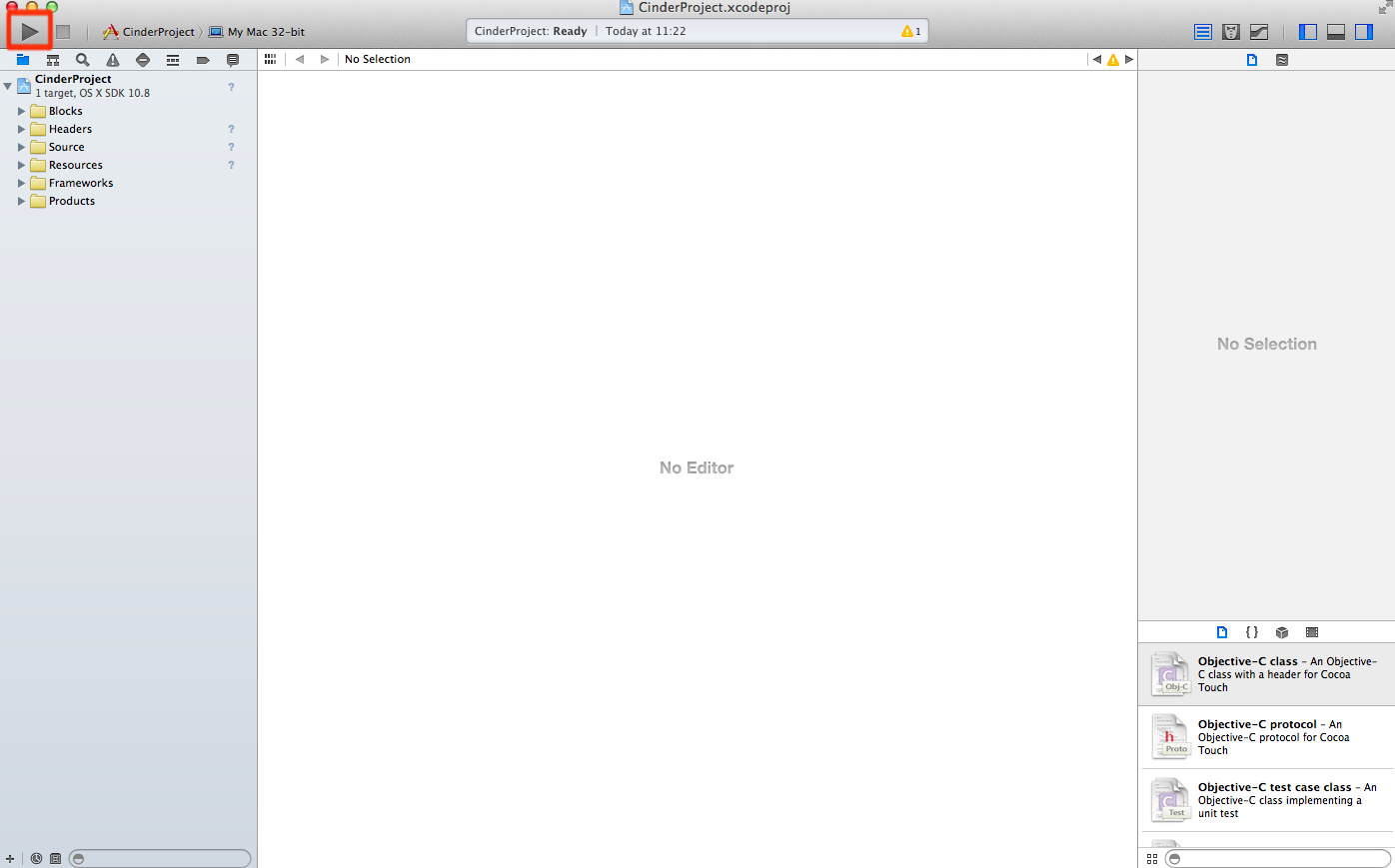Select the Objective-C protocol template
Screen dimensions: 1395x868
click(1267, 737)
